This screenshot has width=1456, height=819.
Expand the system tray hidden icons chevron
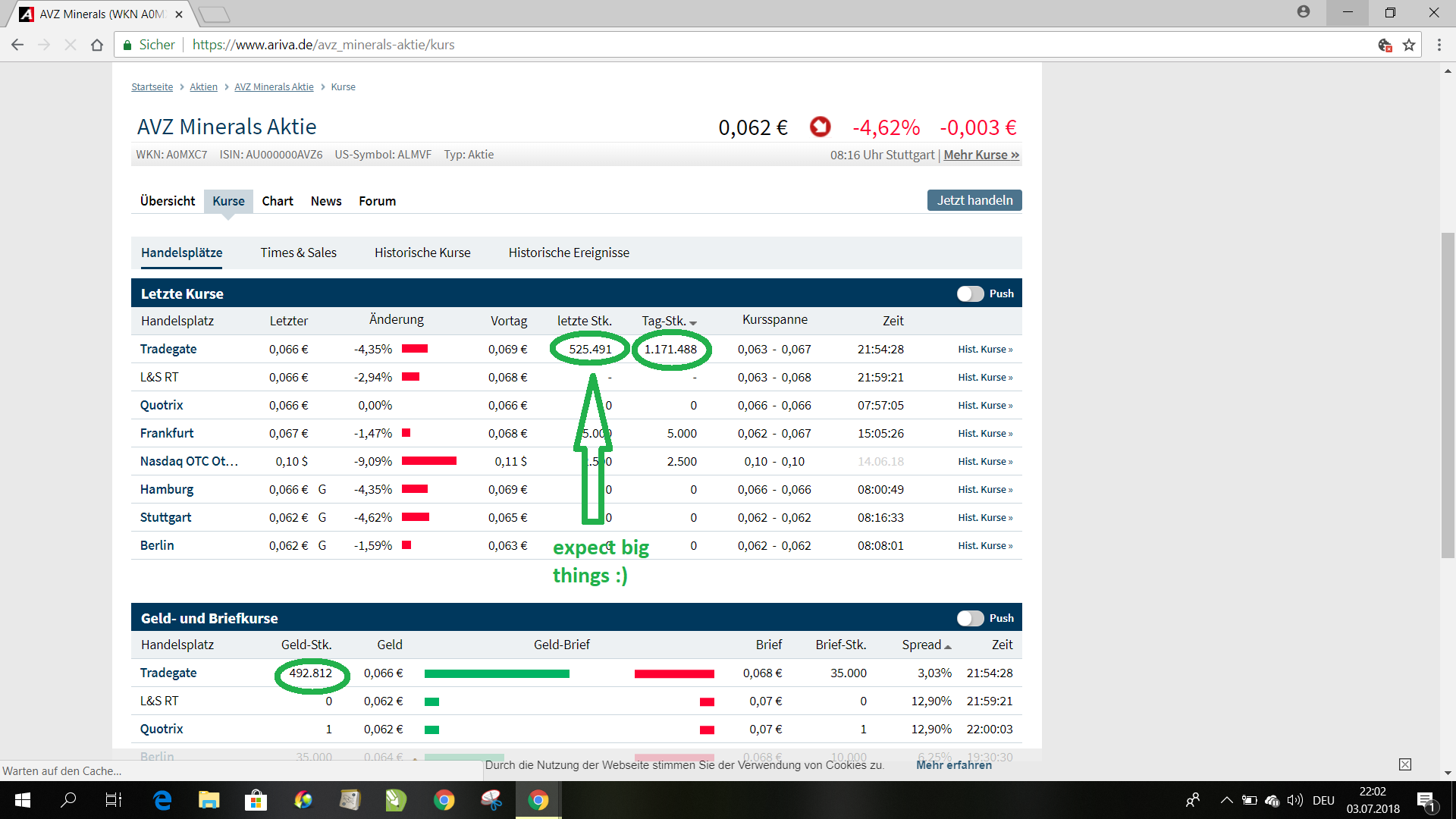1226,800
